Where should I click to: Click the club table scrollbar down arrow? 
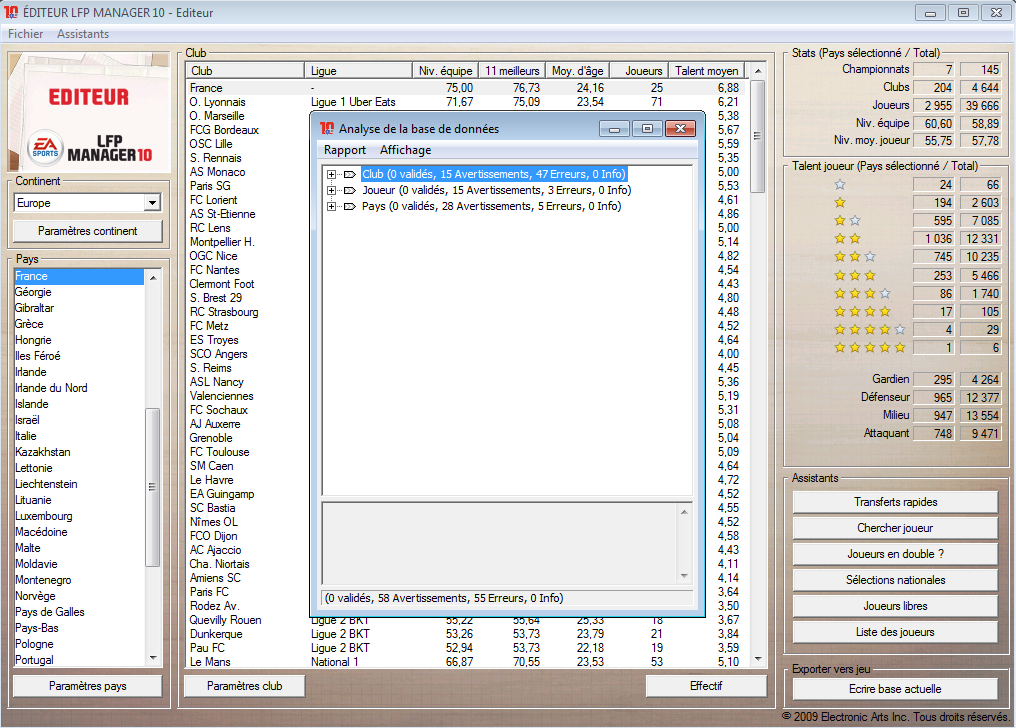pos(758,660)
